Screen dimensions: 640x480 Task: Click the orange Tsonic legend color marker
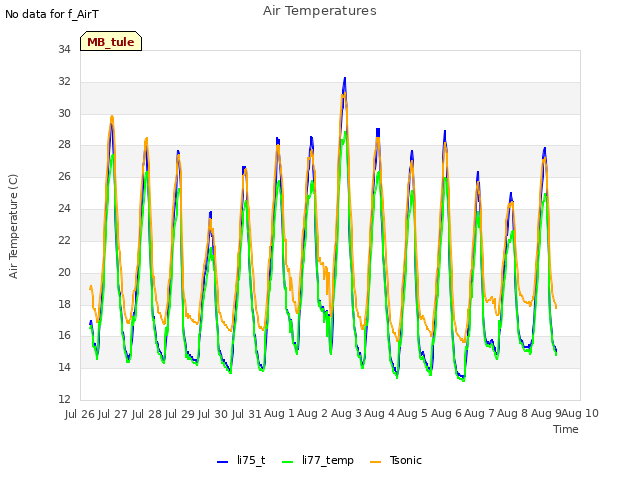tap(376, 462)
